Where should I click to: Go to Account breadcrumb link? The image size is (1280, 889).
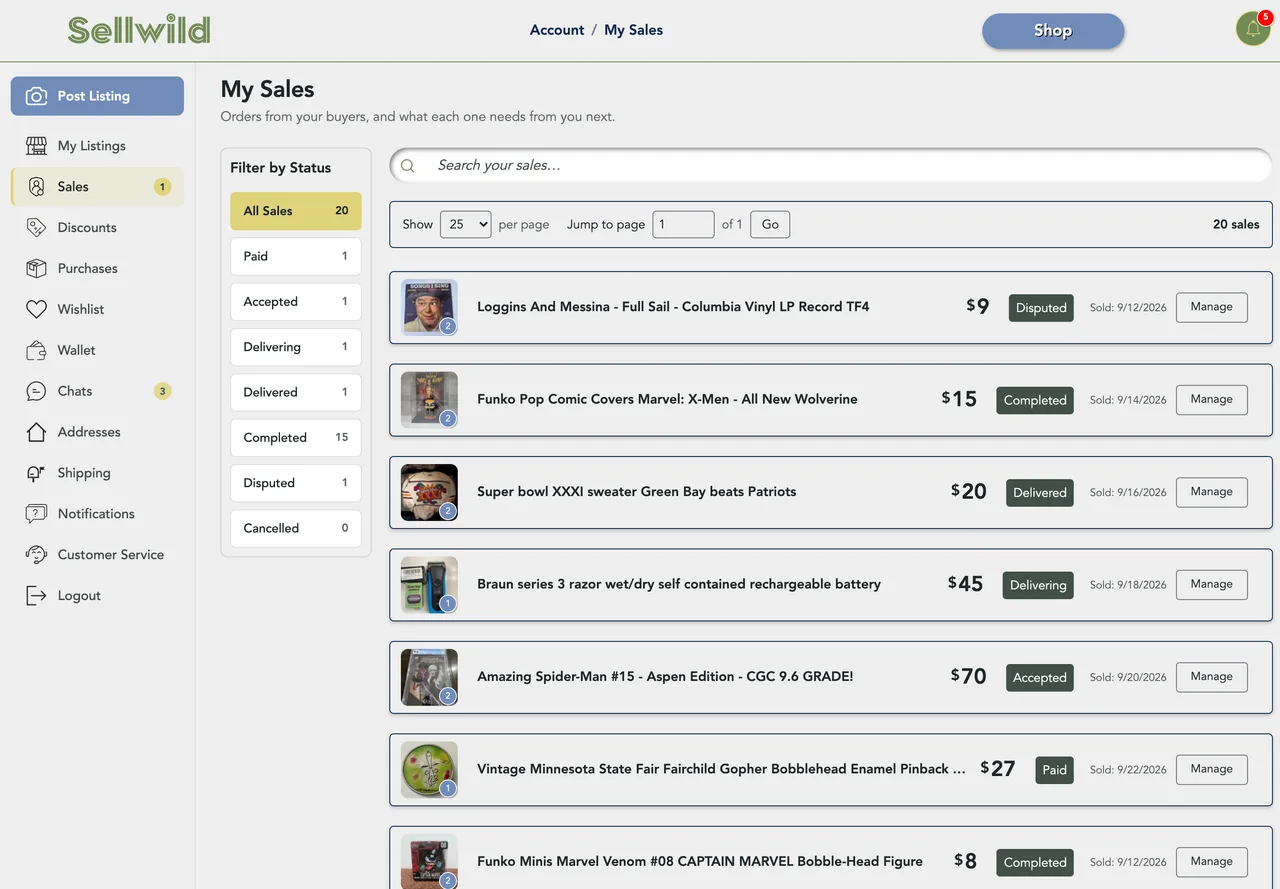point(557,30)
